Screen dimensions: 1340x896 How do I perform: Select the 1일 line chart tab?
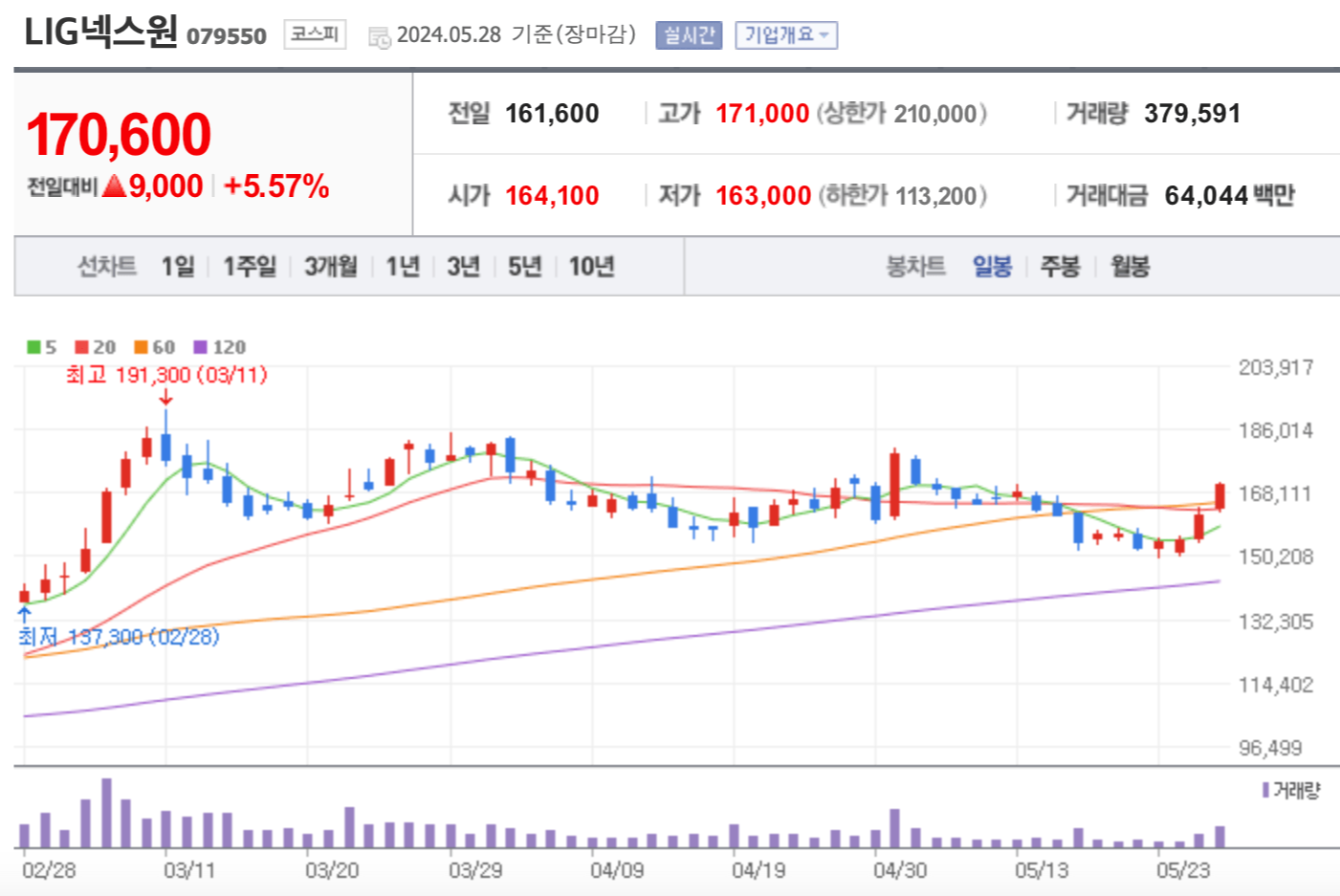pos(178,266)
